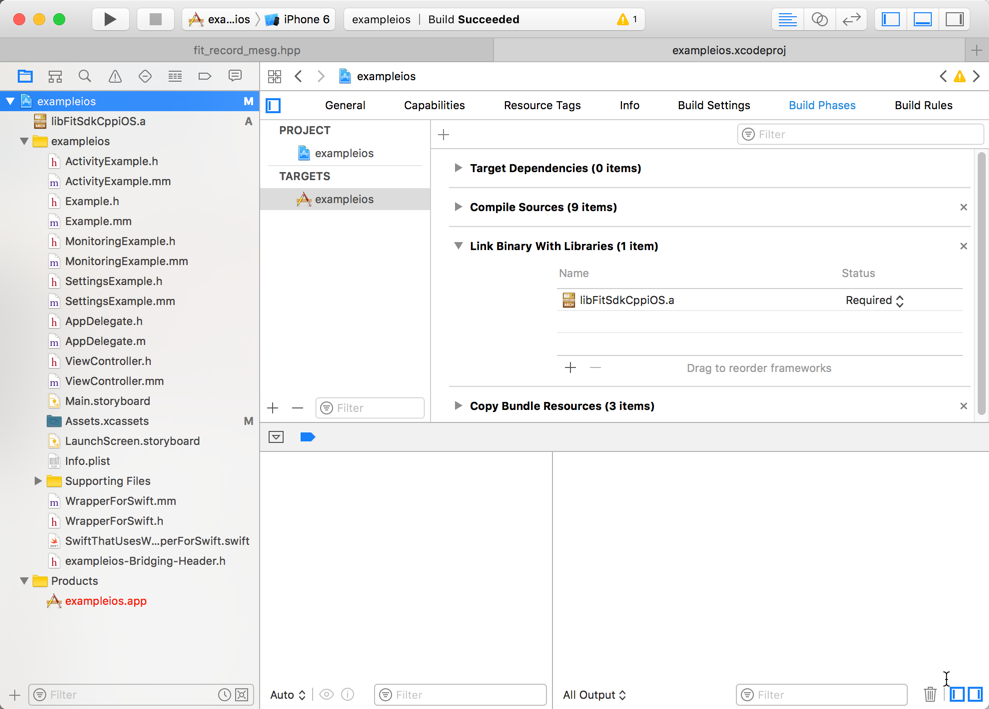The image size is (989, 709).
Task: Open the Build Settings tab
Action: (713, 105)
